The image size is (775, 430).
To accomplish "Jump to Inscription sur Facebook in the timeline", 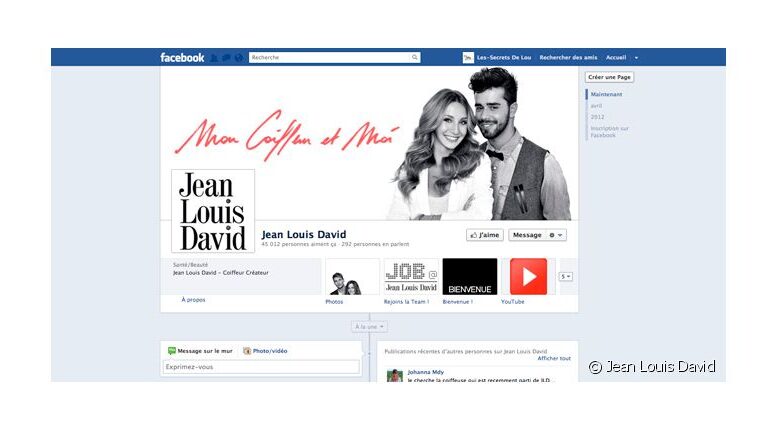I will [609, 131].
